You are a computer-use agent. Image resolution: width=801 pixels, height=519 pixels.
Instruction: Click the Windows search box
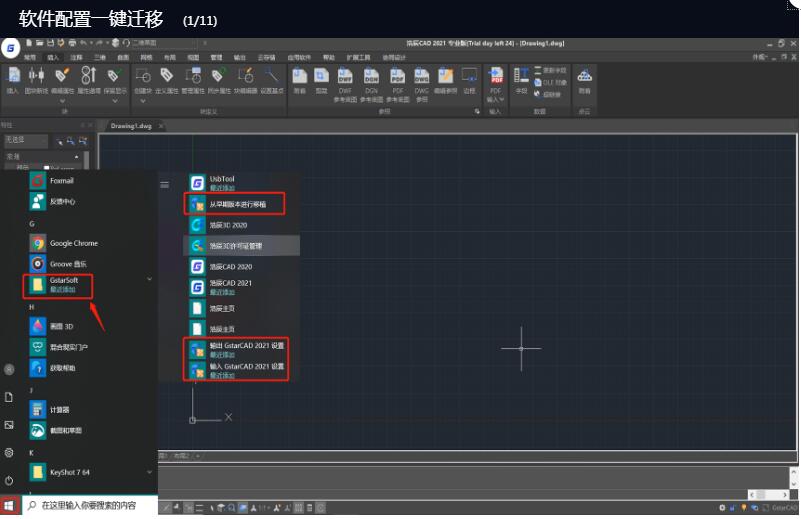(x=90, y=506)
